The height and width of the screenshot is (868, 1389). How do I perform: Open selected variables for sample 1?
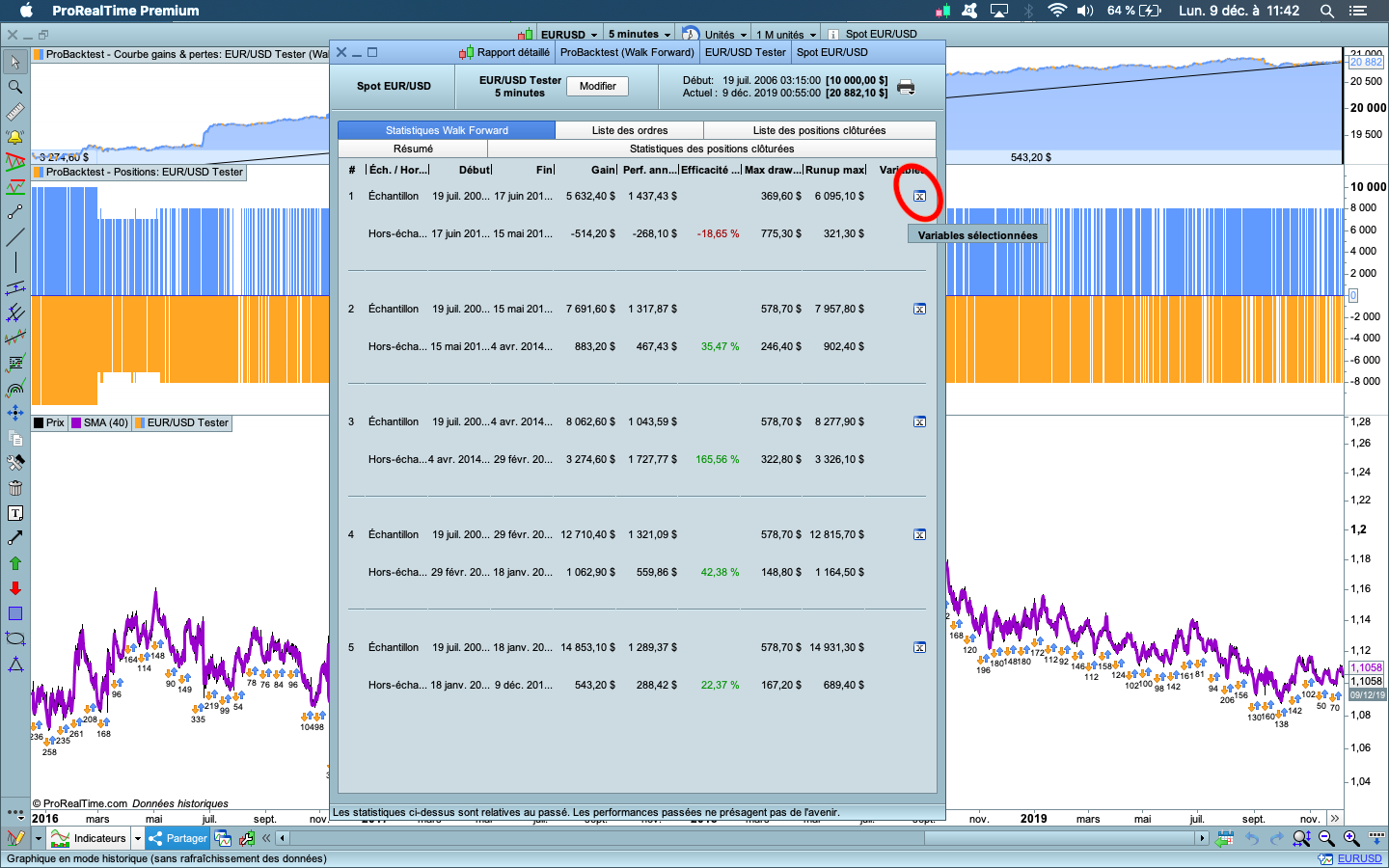point(919,197)
